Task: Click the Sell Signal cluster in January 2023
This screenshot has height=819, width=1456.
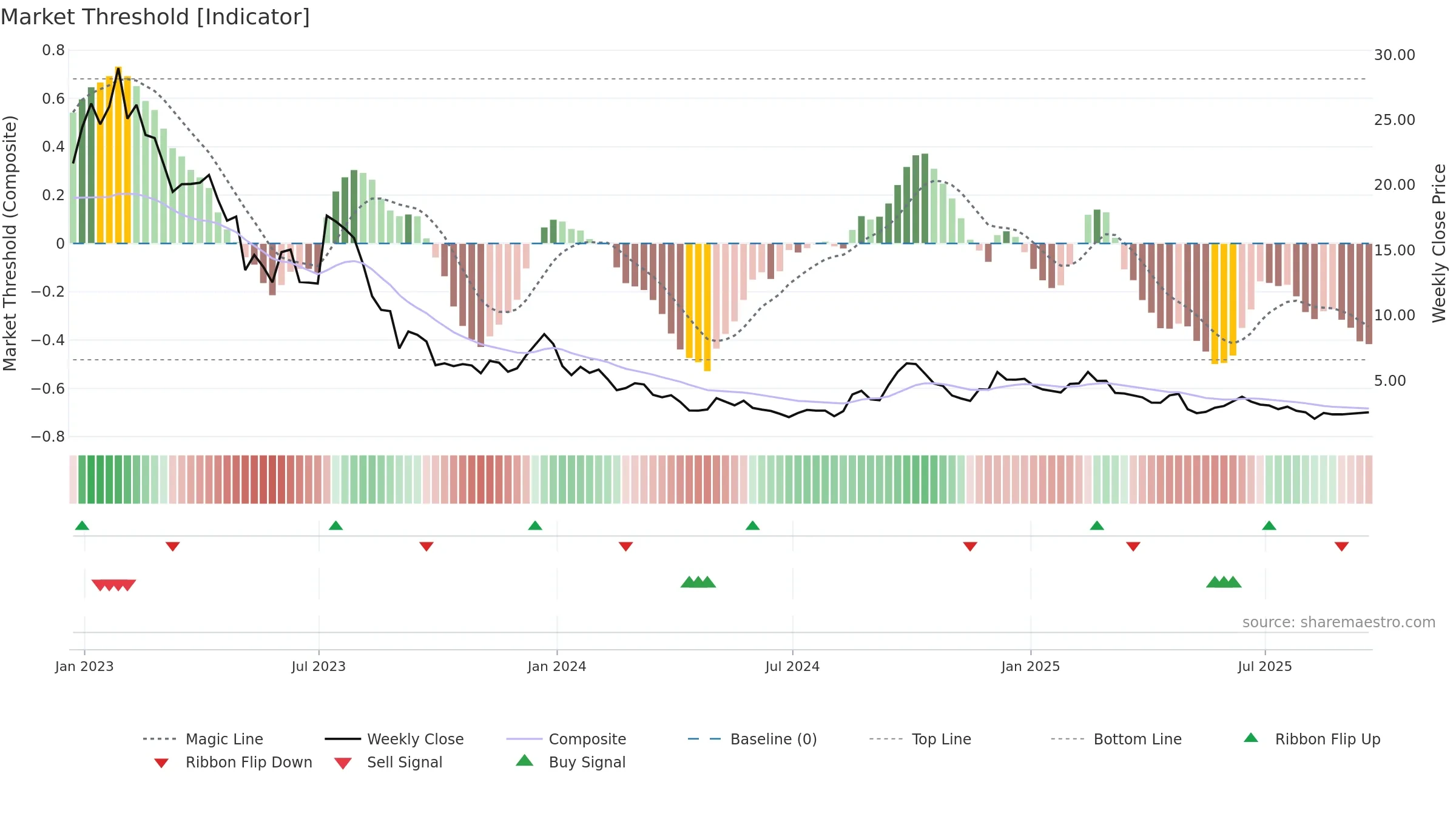Action: 113,585
